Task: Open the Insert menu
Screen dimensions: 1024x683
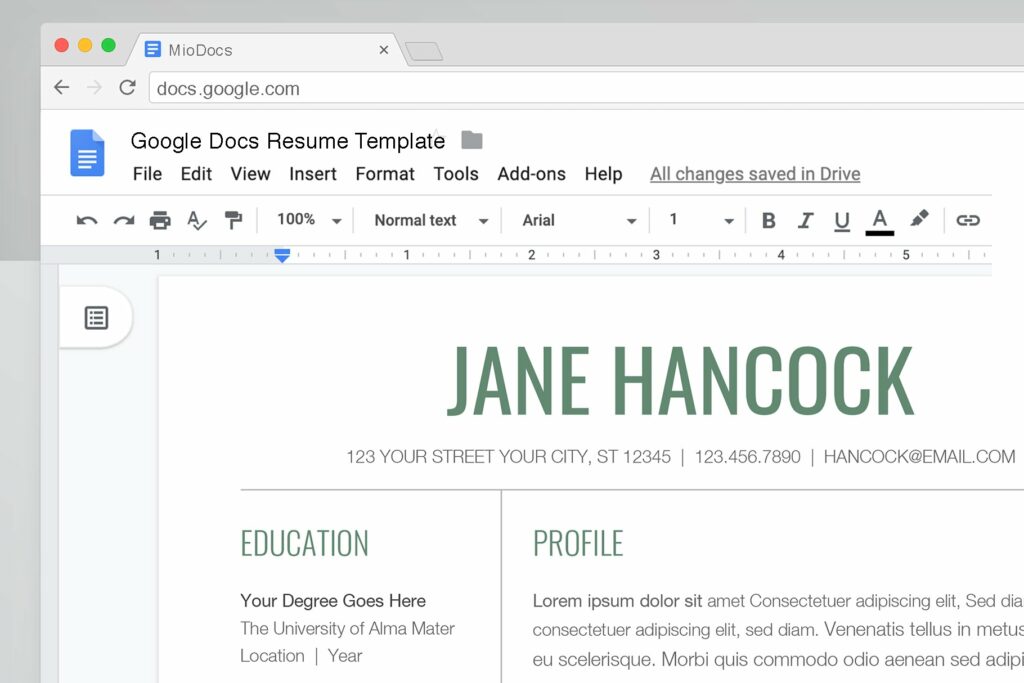Action: pyautogui.click(x=313, y=174)
